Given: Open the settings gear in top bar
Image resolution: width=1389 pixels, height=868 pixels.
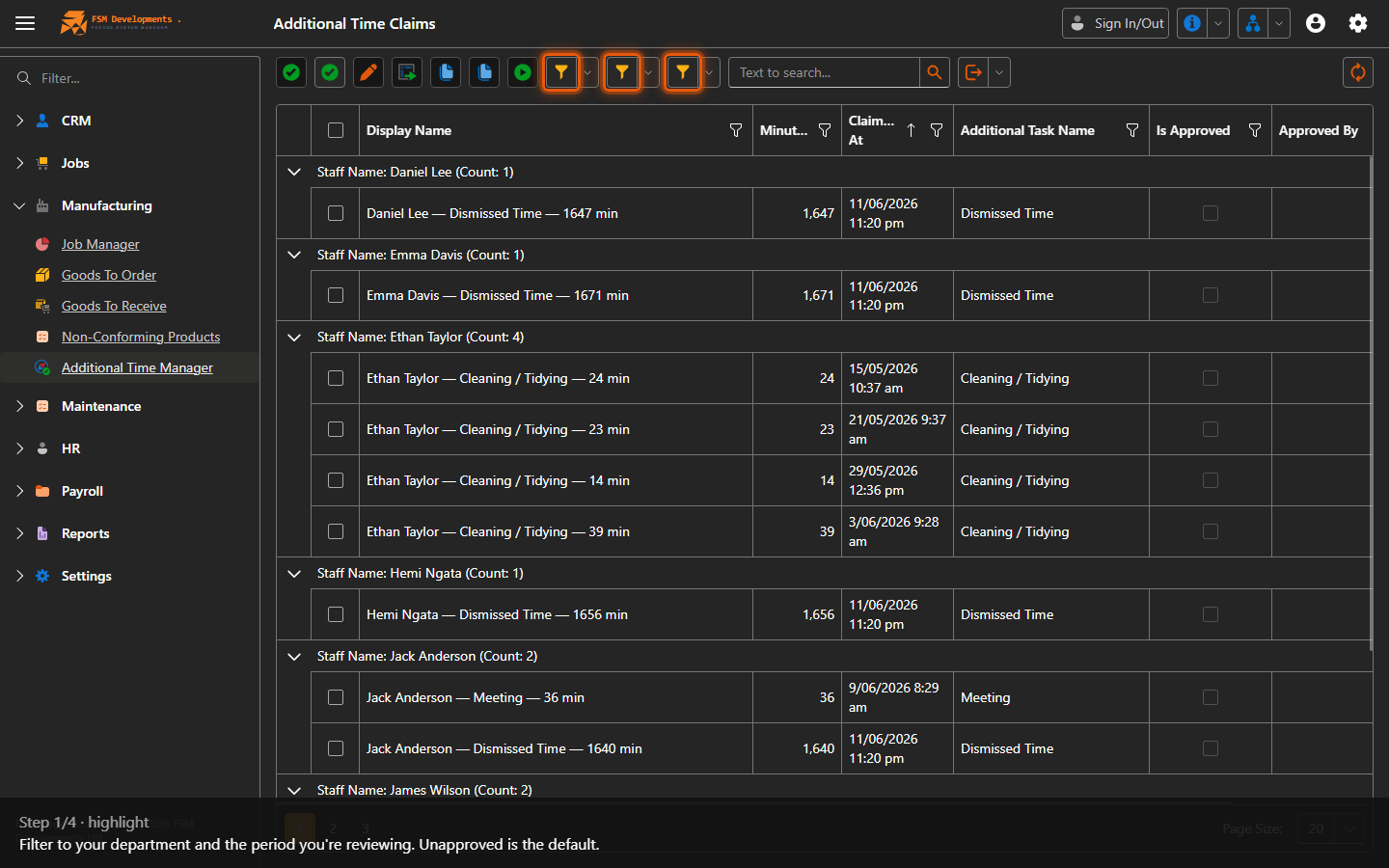Looking at the screenshot, I should [x=1358, y=23].
